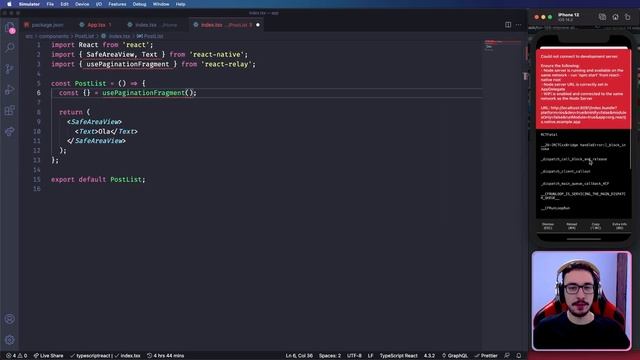The image size is (640, 360).
Task: Click the Simulator rotate device icon
Action: click(x=628, y=17)
